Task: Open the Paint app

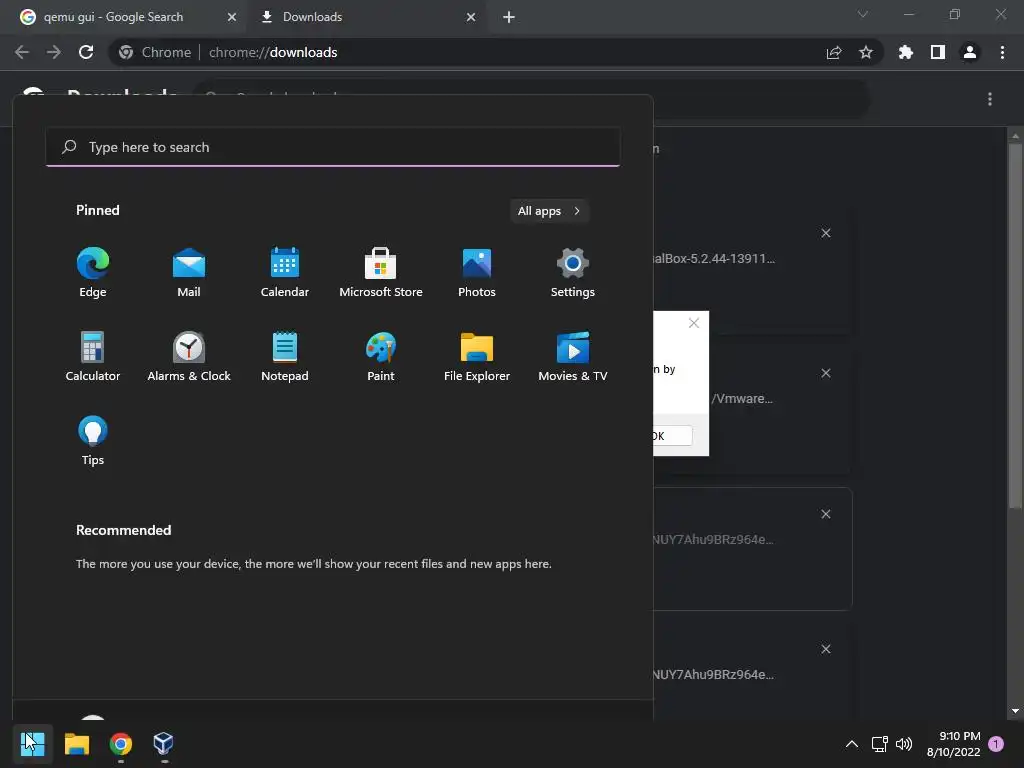Action: [x=381, y=357]
